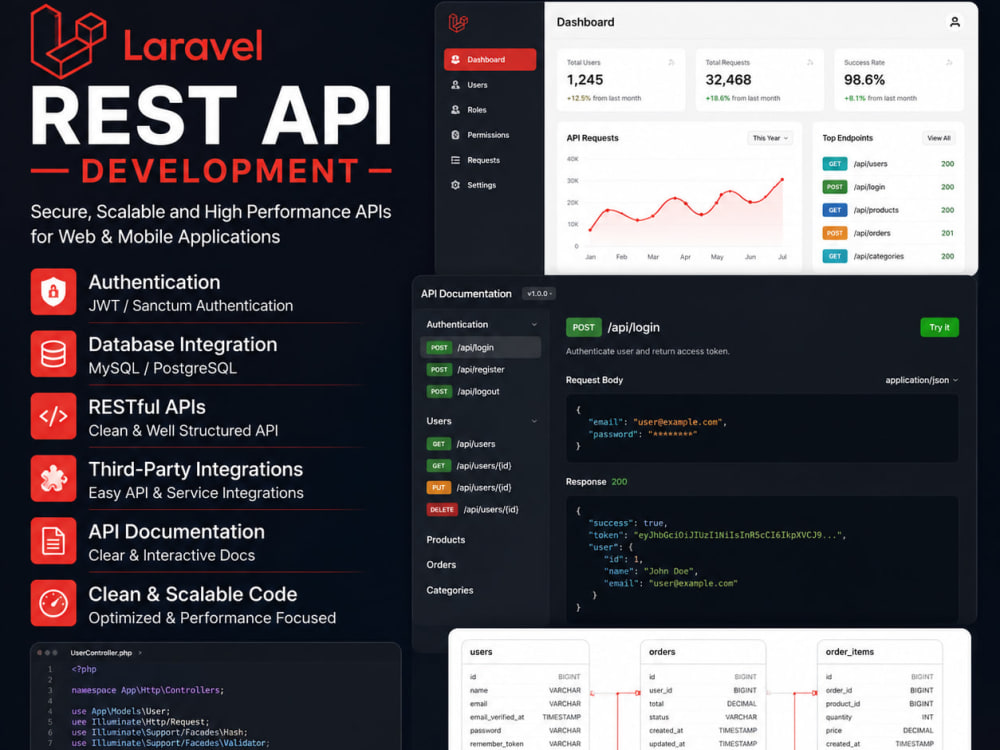Click /api/categories row in Top Endpoints
The width and height of the screenshot is (1000, 750).
tap(888, 256)
